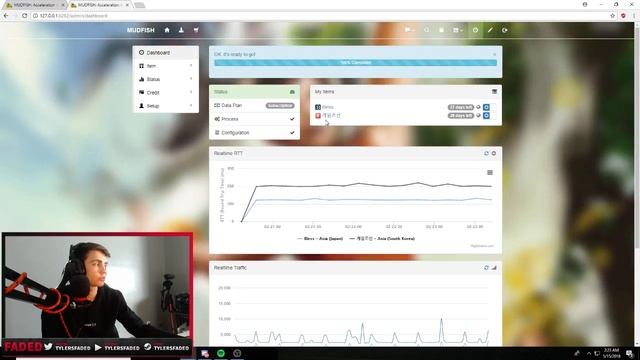640x360 pixels.
Task: Click the clipboard icon in navbar
Action: pos(441,30)
